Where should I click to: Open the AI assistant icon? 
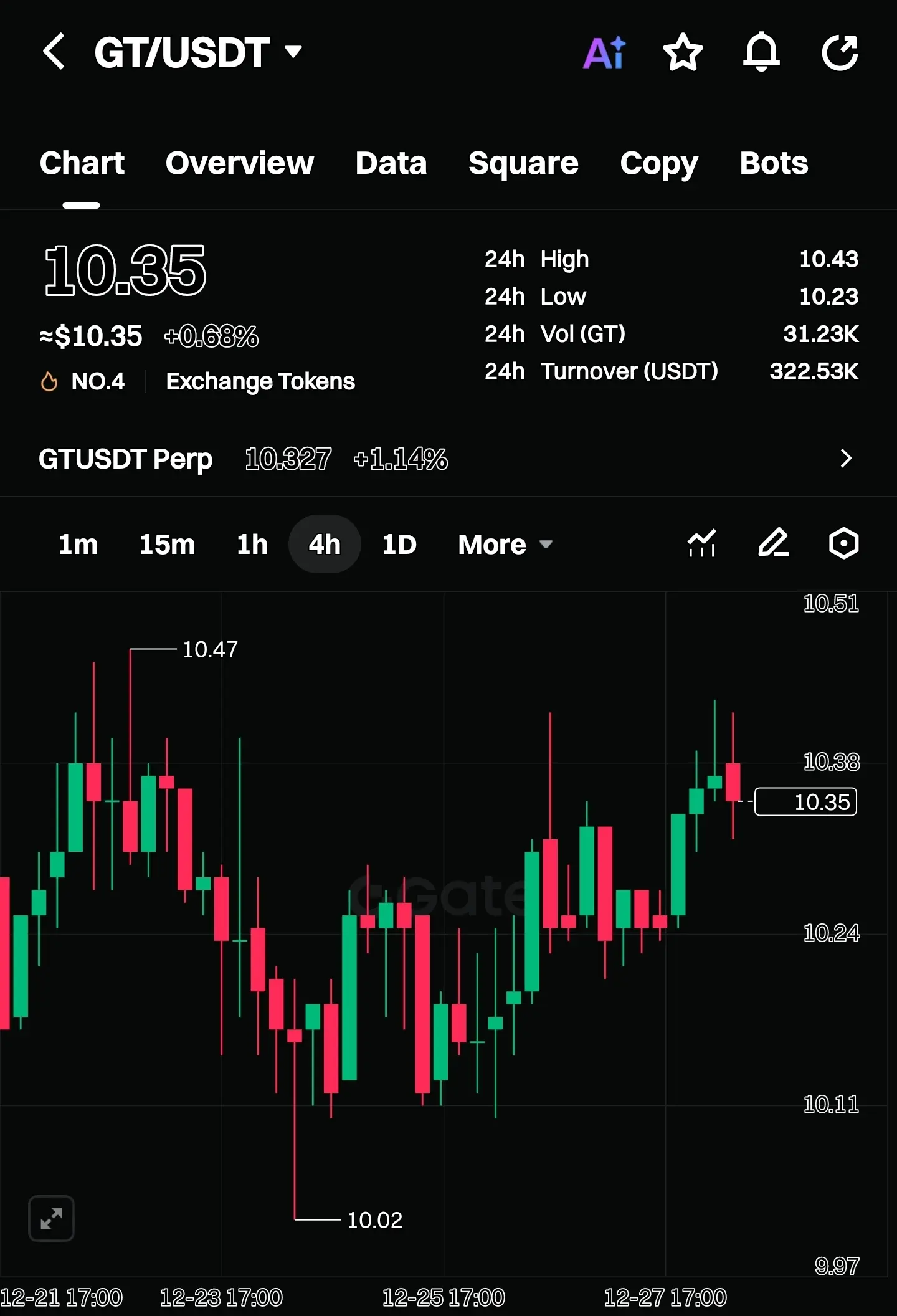click(x=604, y=52)
